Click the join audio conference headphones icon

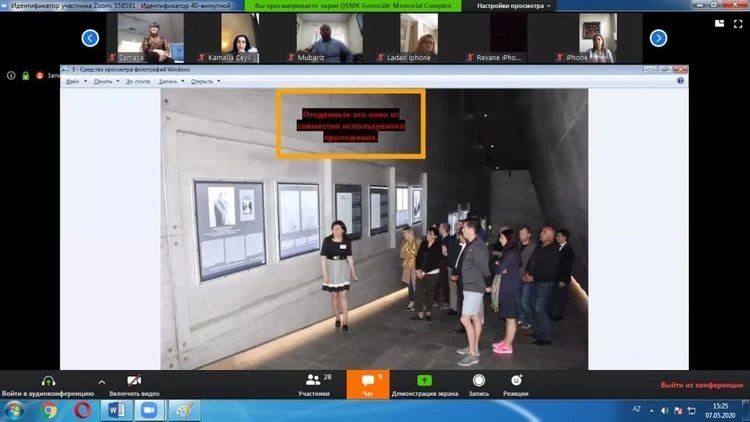pyautogui.click(x=47, y=381)
